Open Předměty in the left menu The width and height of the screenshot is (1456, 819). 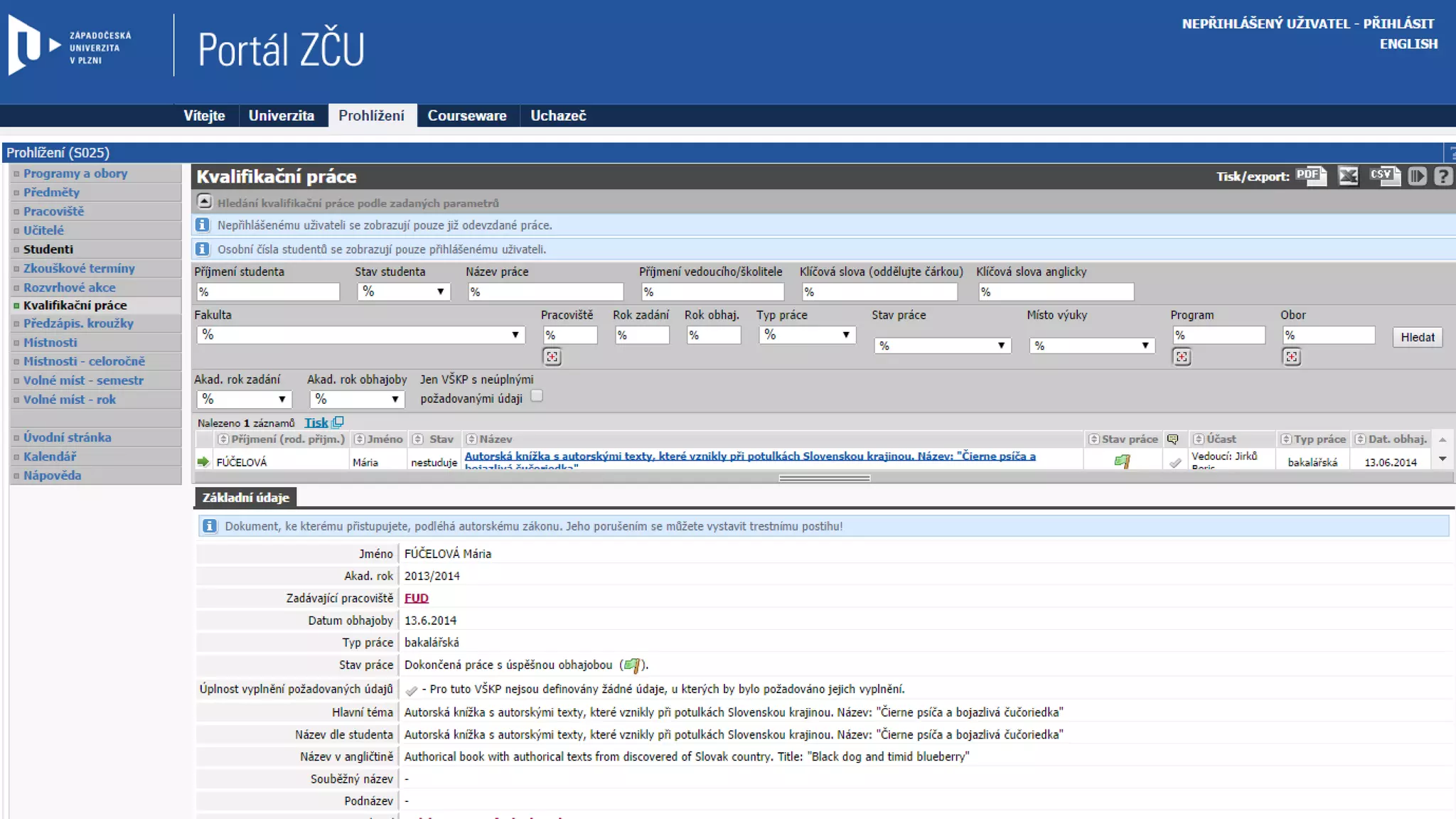tap(51, 192)
